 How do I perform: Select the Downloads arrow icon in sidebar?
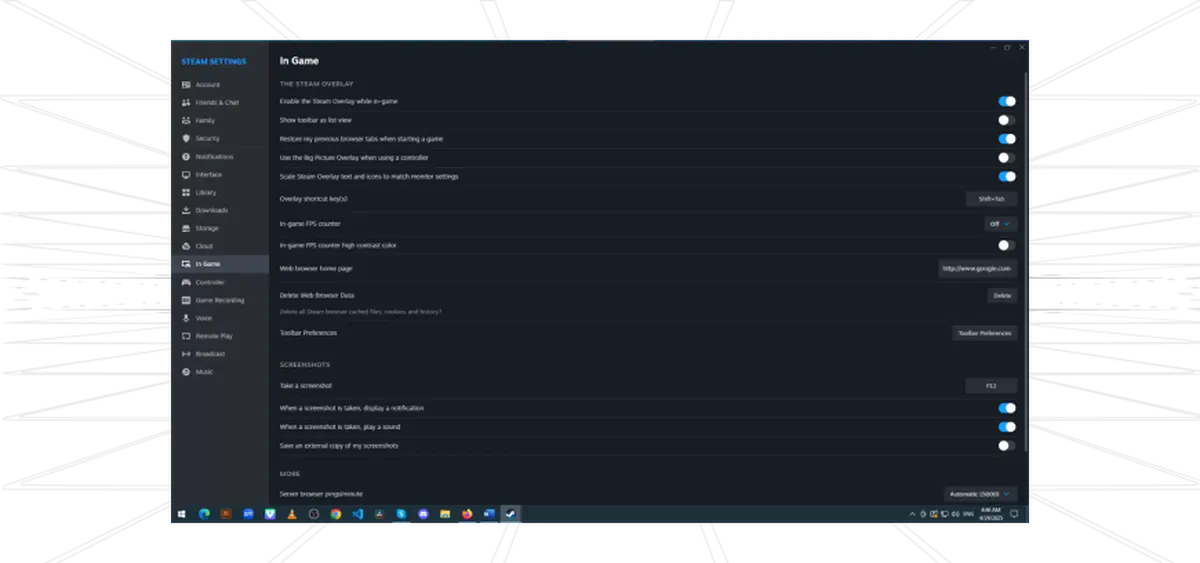pos(186,211)
